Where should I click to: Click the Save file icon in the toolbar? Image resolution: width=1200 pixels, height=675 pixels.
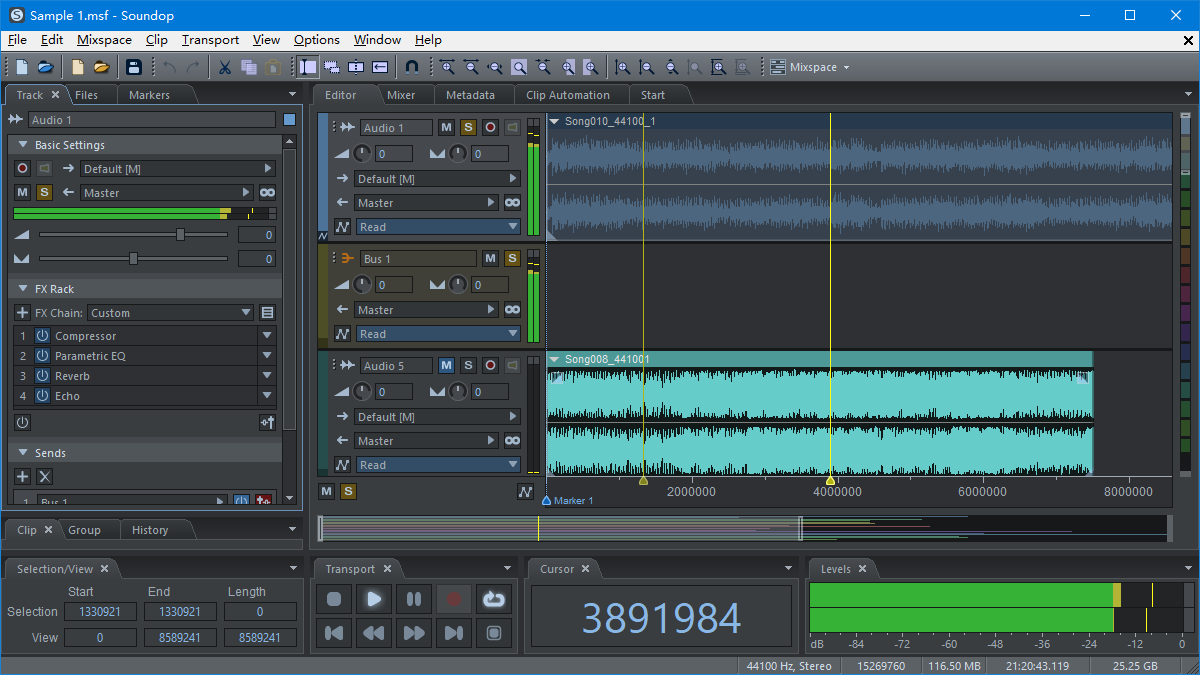tap(135, 66)
